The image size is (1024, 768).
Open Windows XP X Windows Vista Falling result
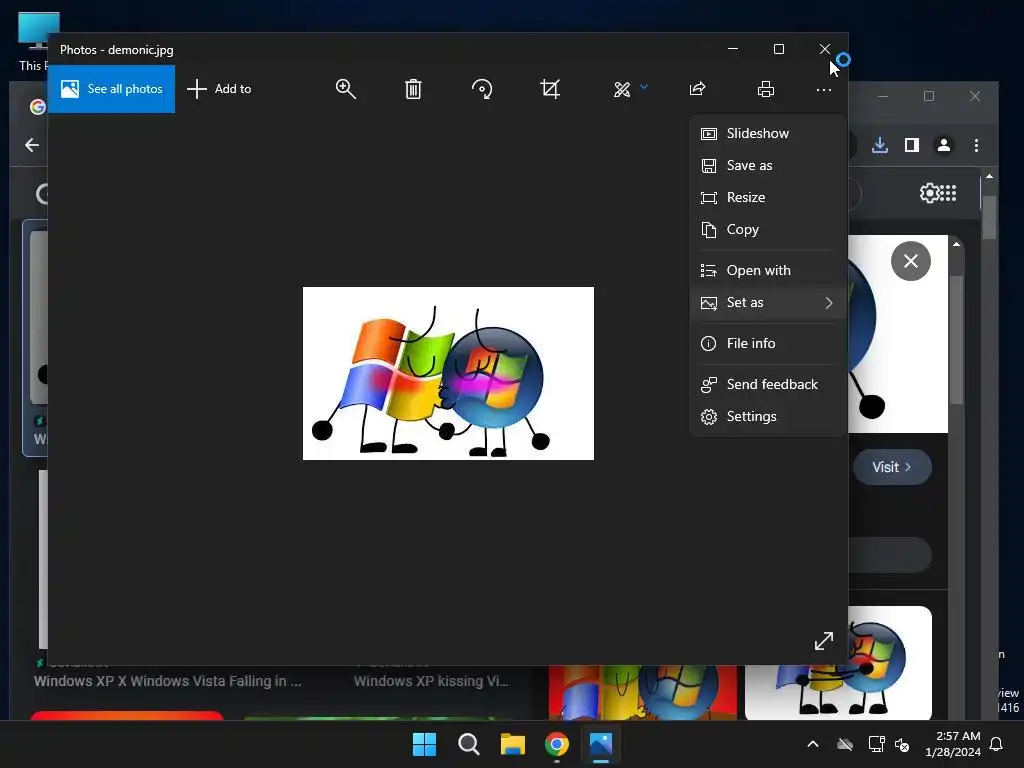168,681
